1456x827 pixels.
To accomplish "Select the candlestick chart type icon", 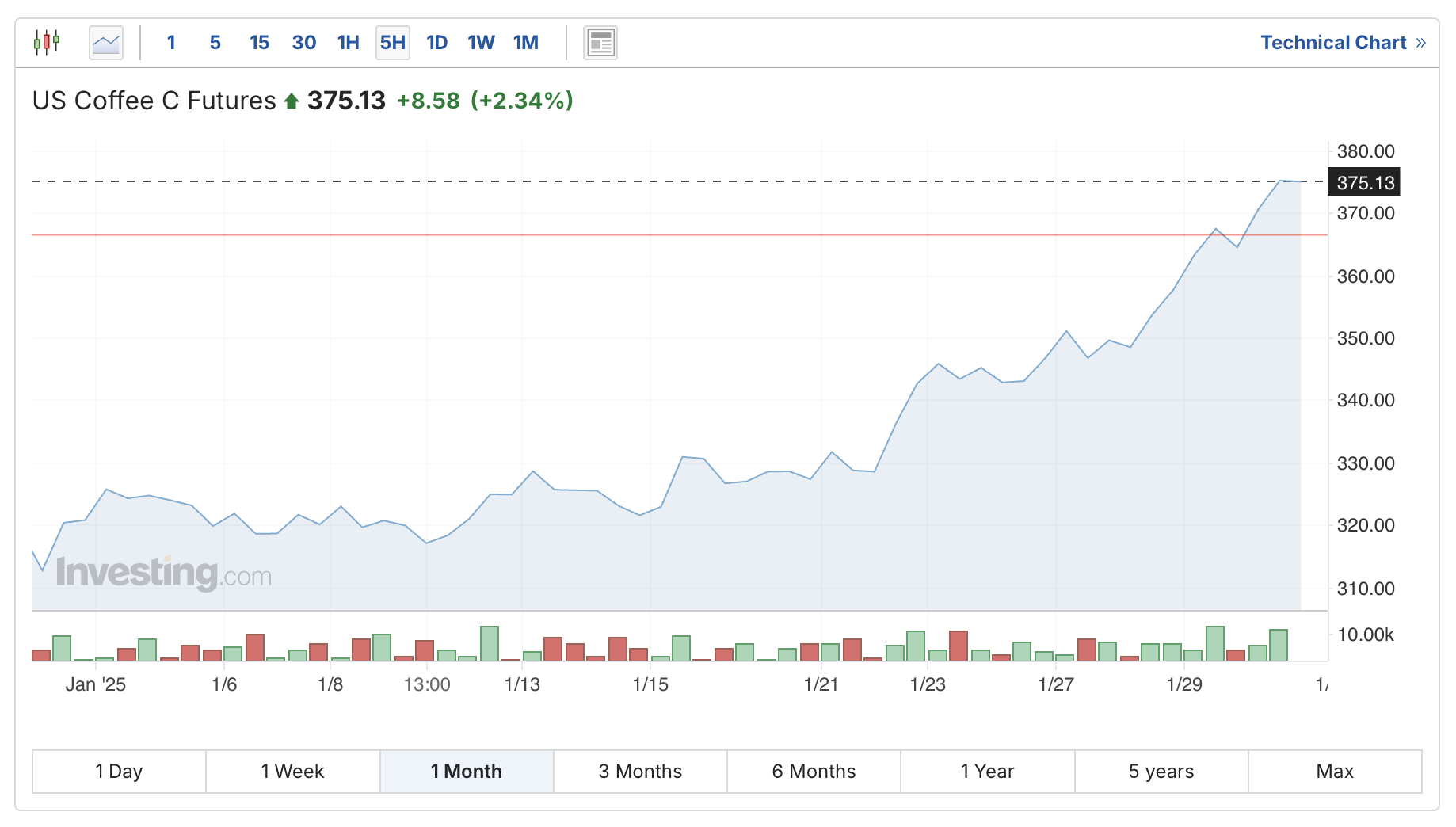I will (x=46, y=42).
